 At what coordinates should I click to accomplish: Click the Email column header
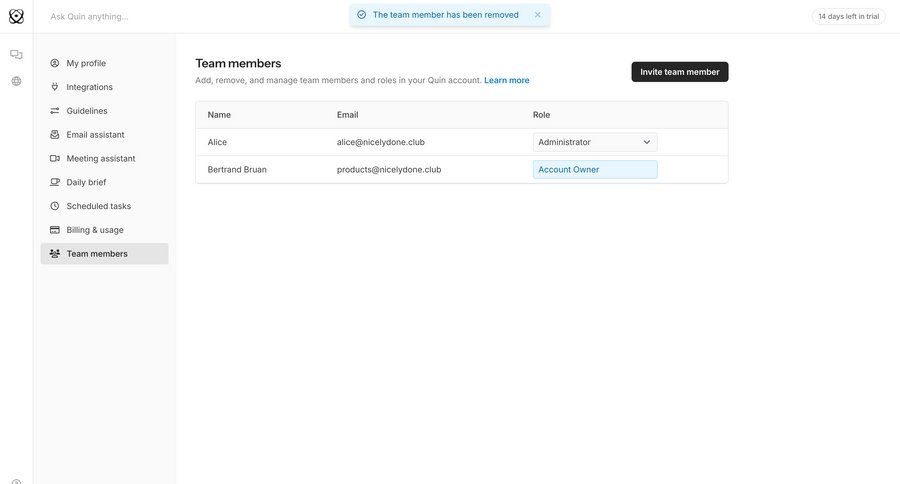point(347,115)
